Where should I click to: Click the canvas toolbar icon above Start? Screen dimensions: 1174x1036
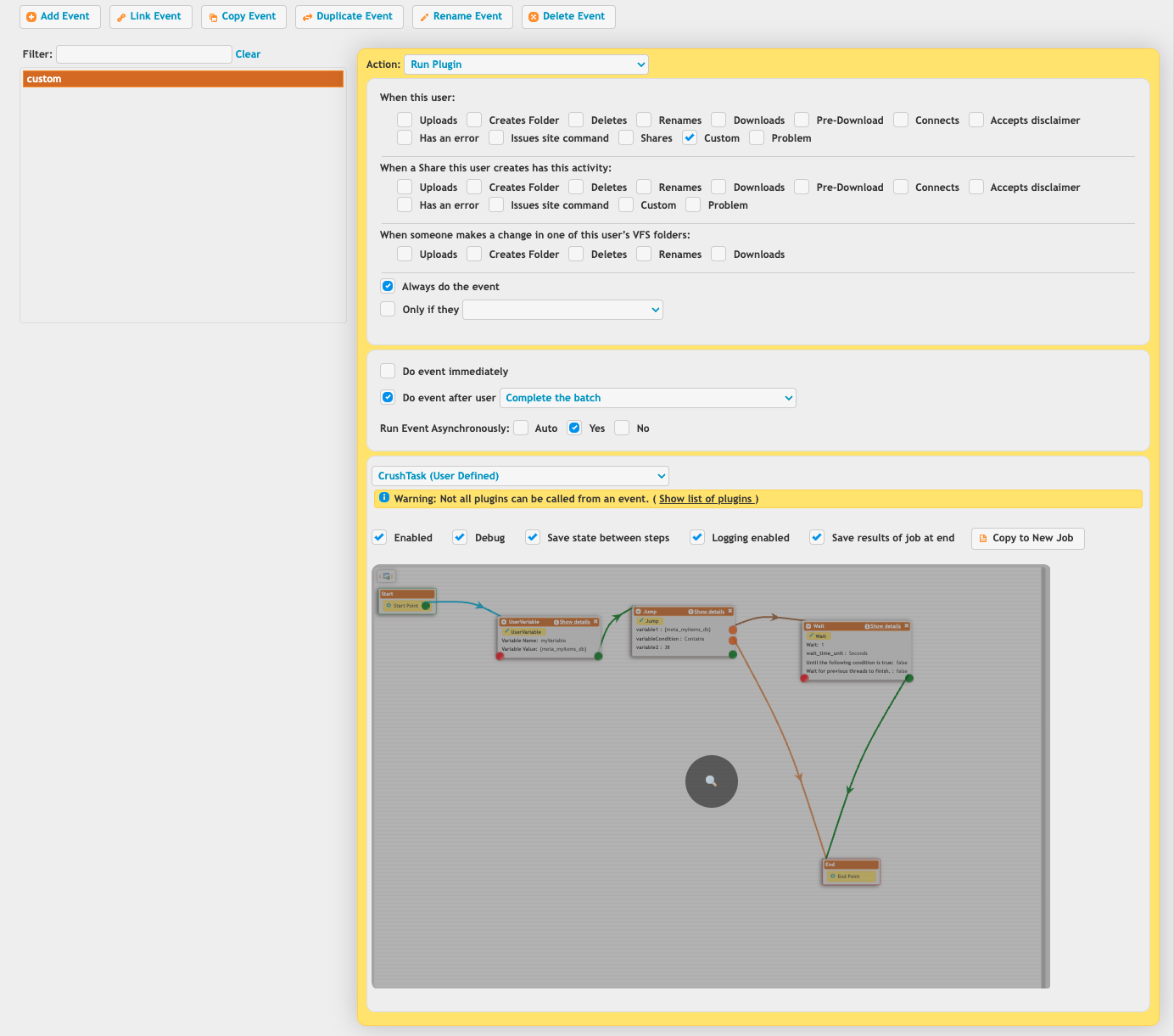click(387, 576)
